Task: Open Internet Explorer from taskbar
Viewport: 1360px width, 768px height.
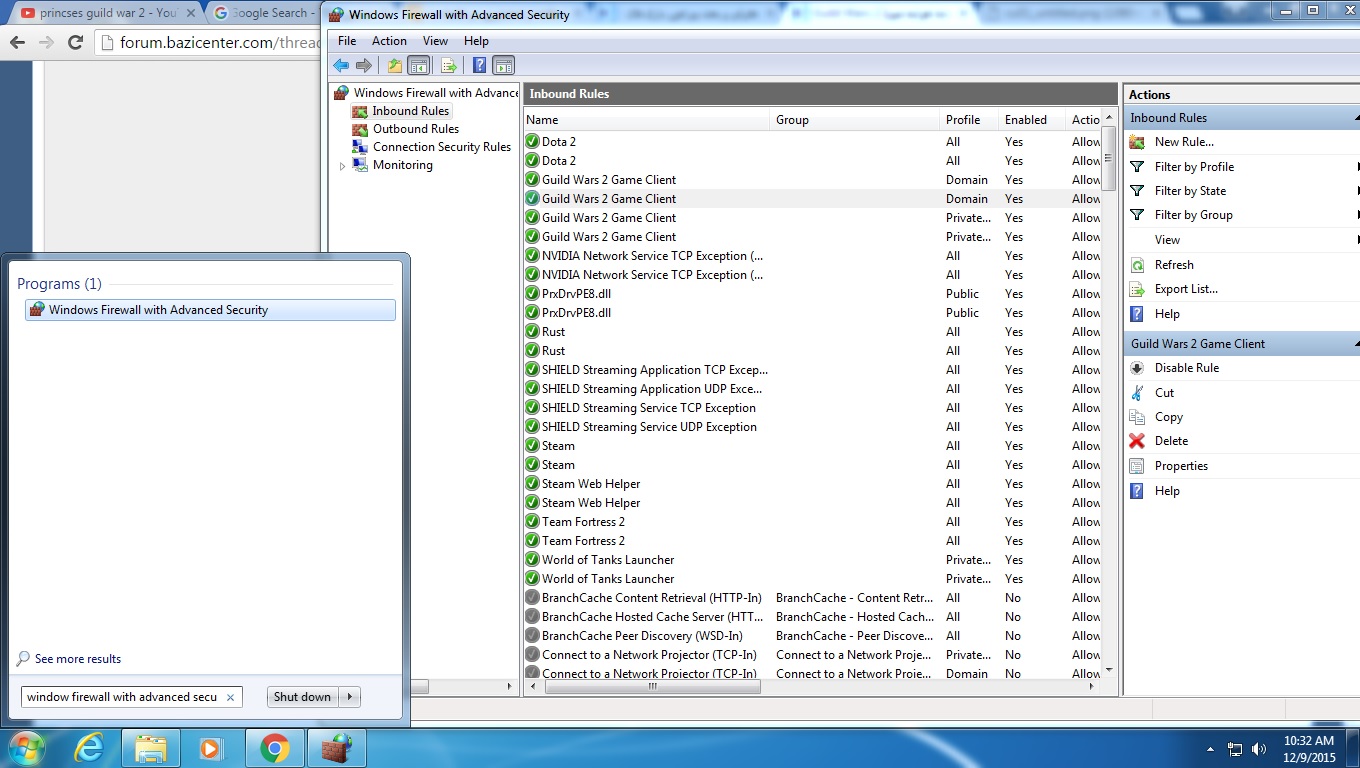Action: (x=90, y=748)
